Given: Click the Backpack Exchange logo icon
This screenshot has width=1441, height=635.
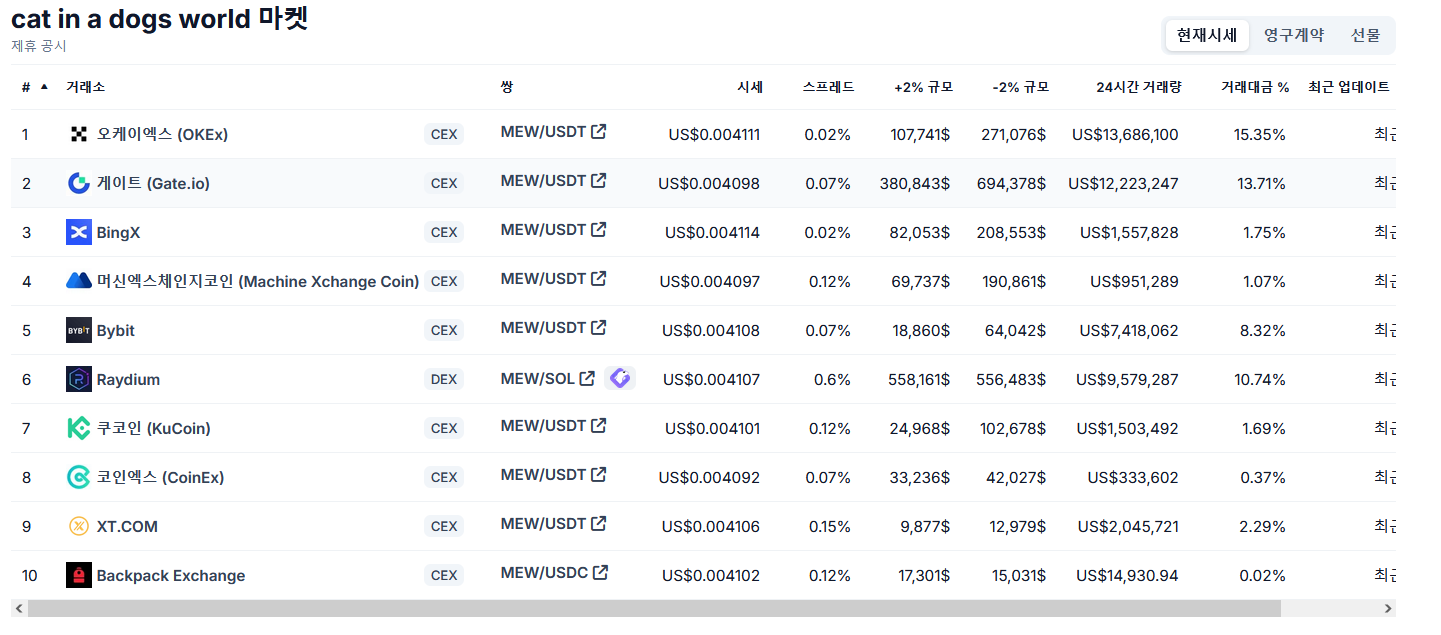Looking at the screenshot, I should (79, 575).
